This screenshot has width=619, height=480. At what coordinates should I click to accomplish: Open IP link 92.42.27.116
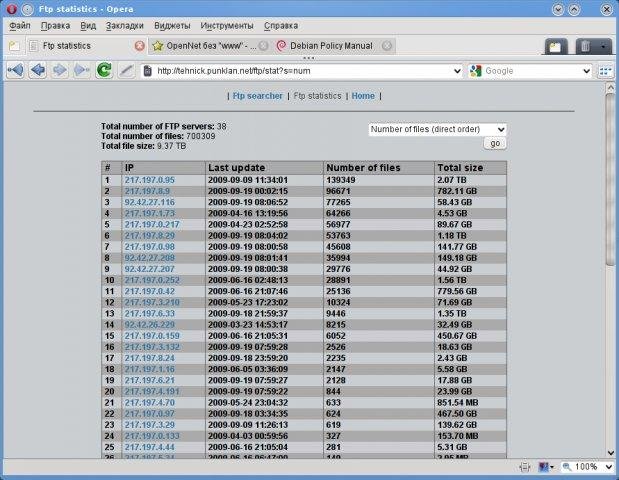(x=150, y=202)
